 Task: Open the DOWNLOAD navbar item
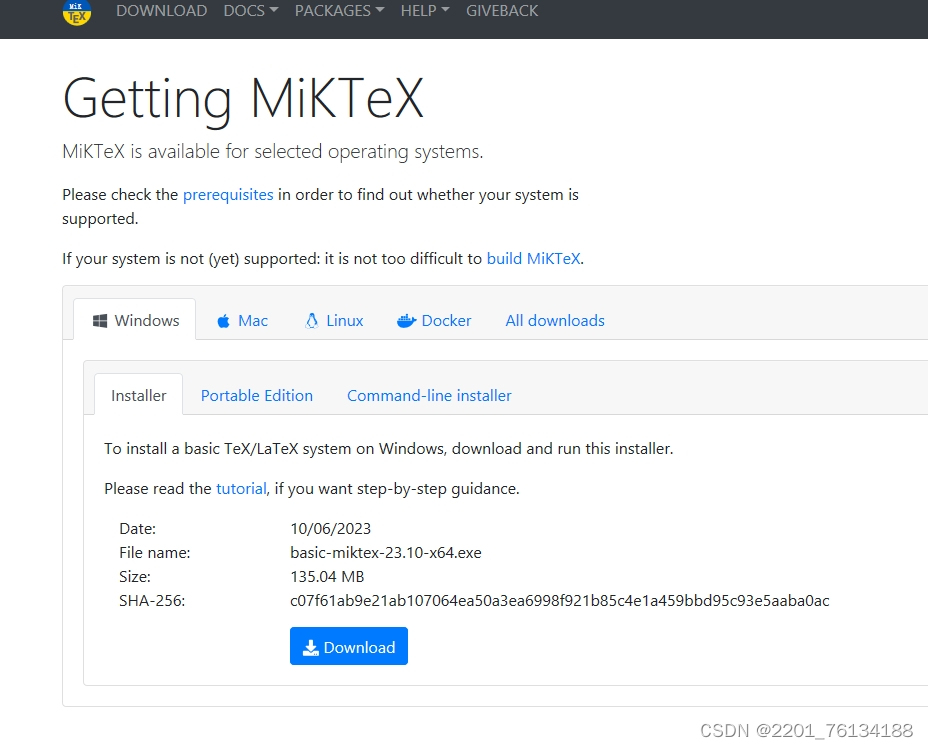point(162,11)
